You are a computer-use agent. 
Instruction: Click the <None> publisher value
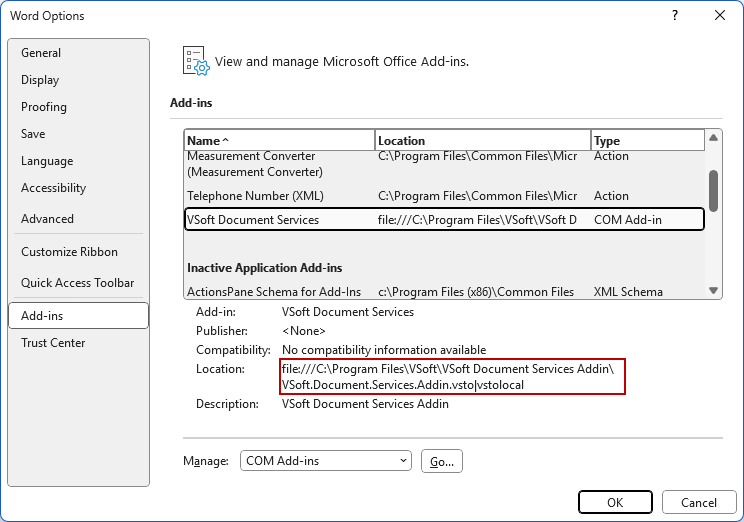tap(304, 331)
